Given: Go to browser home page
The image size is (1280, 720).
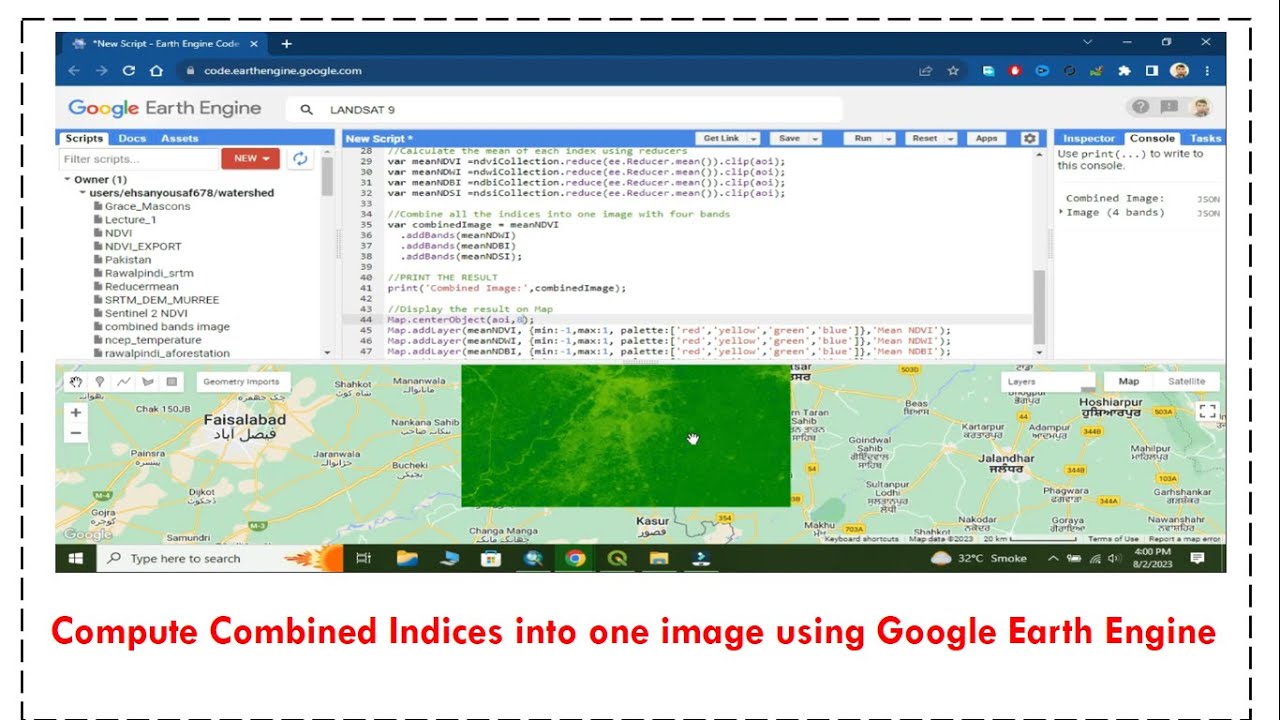Looking at the screenshot, I should 156,71.
